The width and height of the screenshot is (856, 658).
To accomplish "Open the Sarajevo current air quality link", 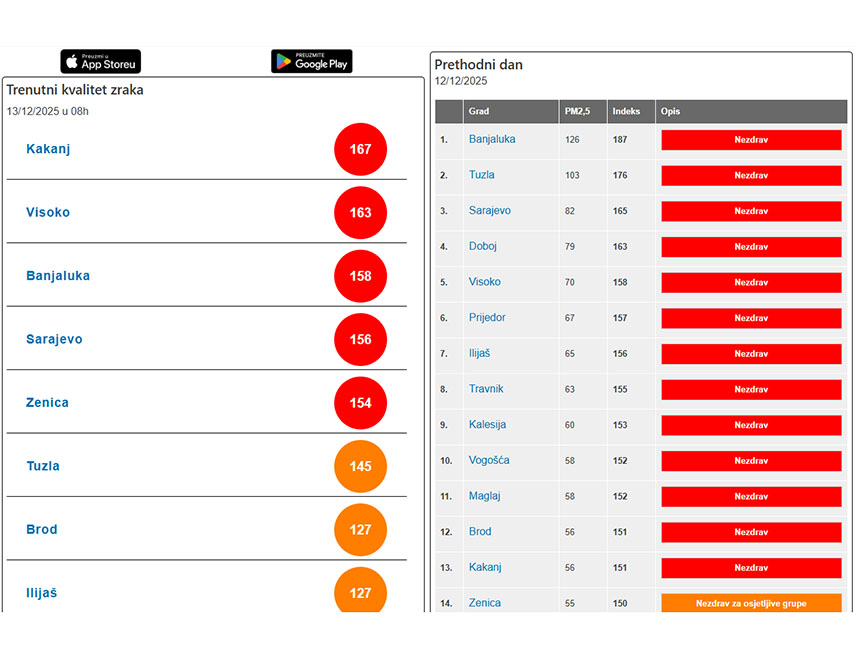I will click(54, 339).
